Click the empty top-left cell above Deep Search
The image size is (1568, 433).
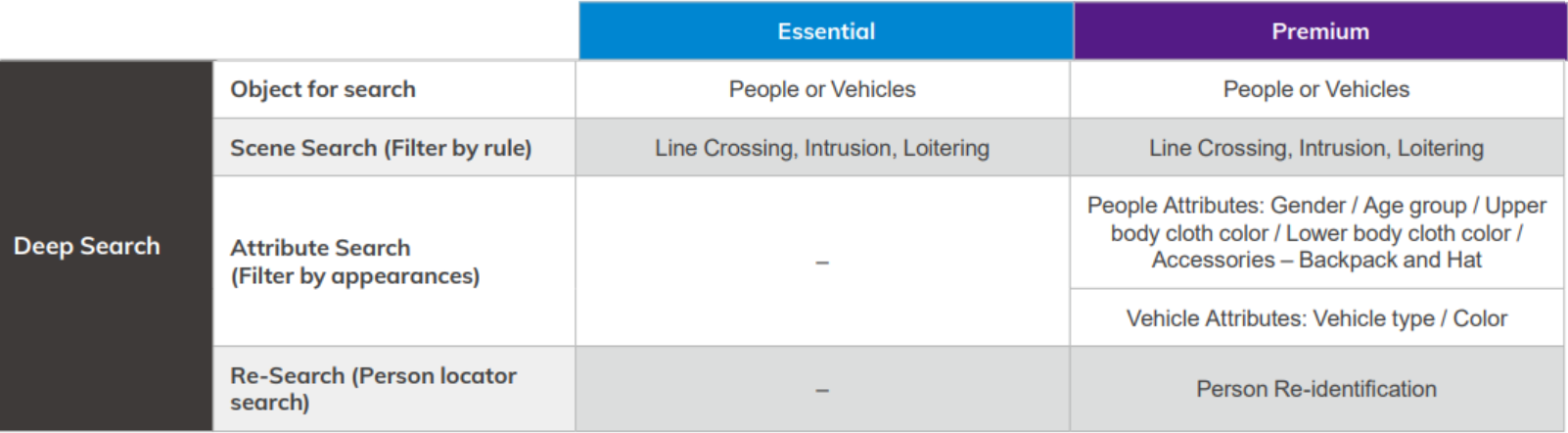point(289,29)
